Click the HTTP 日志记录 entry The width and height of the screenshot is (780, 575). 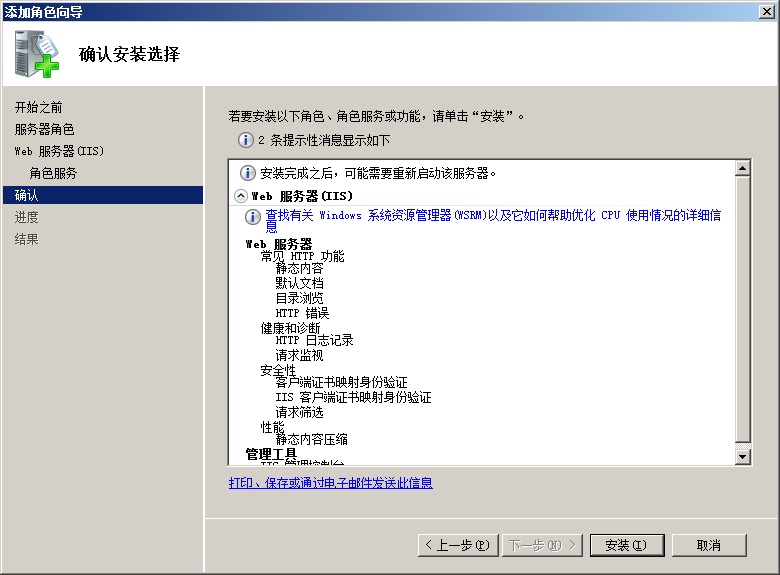pyautogui.click(x=314, y=340)
